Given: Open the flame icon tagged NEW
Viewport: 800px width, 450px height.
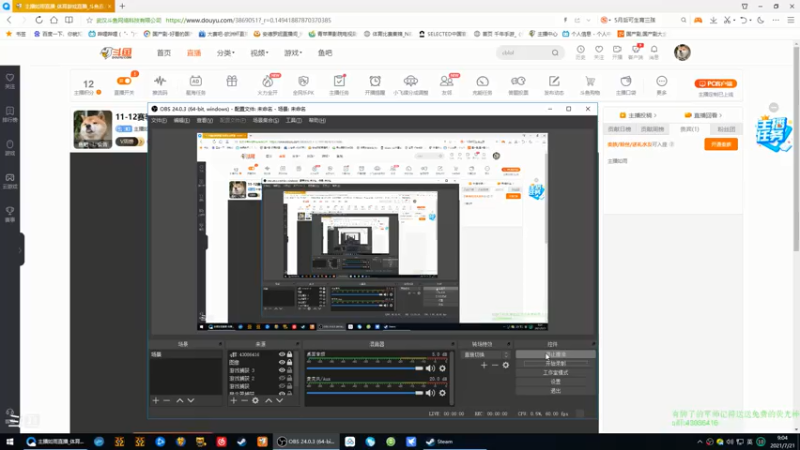Looking at the screenshot, I should tap(268, 81).
